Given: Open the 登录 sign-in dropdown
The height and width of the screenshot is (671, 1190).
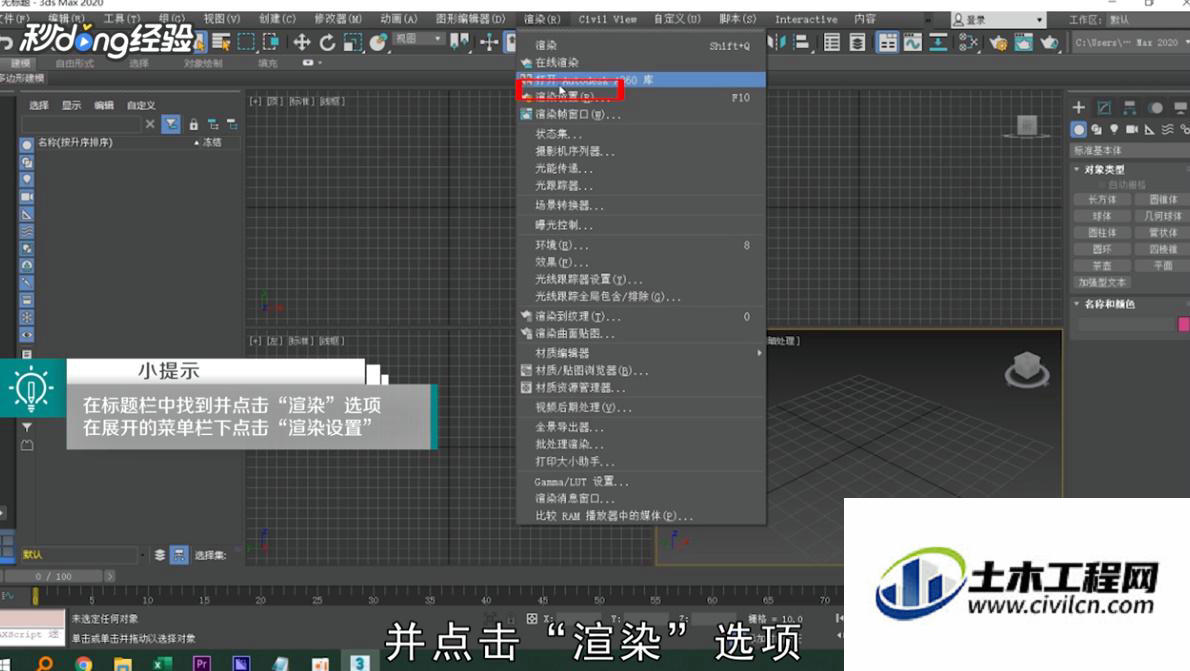Looking at the screenshot, I should click(x=998, y=20).
